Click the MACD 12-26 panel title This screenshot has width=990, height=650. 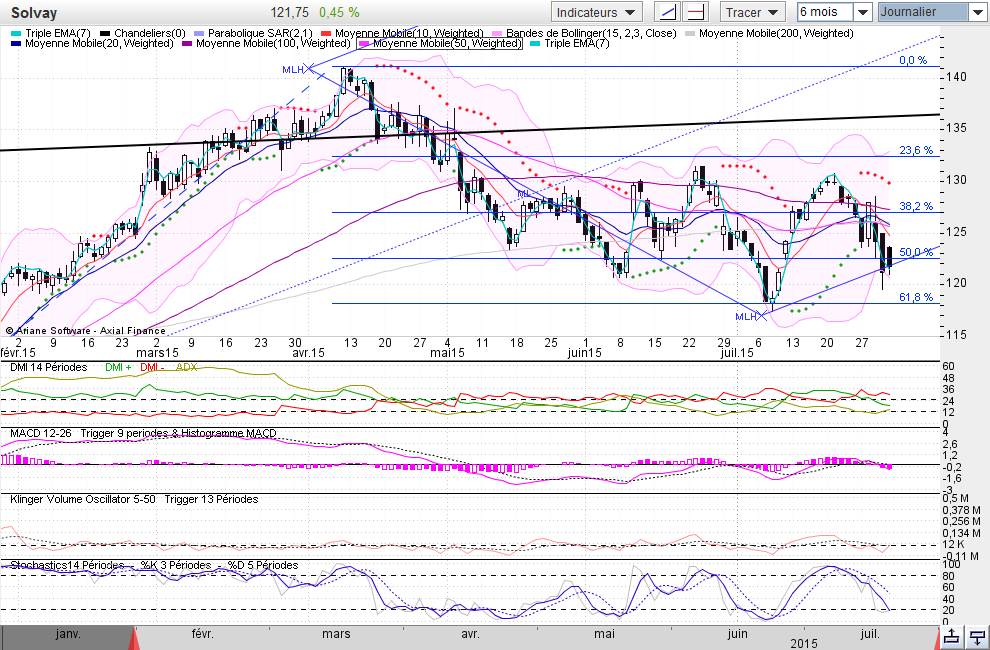click(40, 434)
